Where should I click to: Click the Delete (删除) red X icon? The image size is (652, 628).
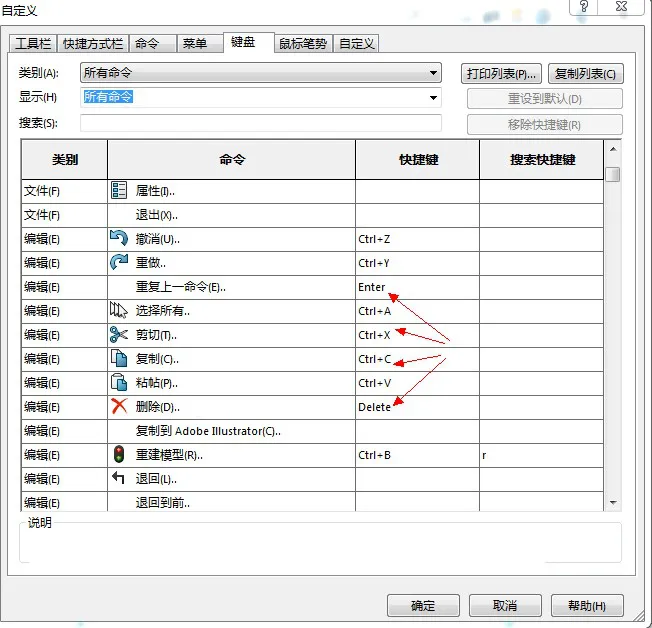point(119,407)
